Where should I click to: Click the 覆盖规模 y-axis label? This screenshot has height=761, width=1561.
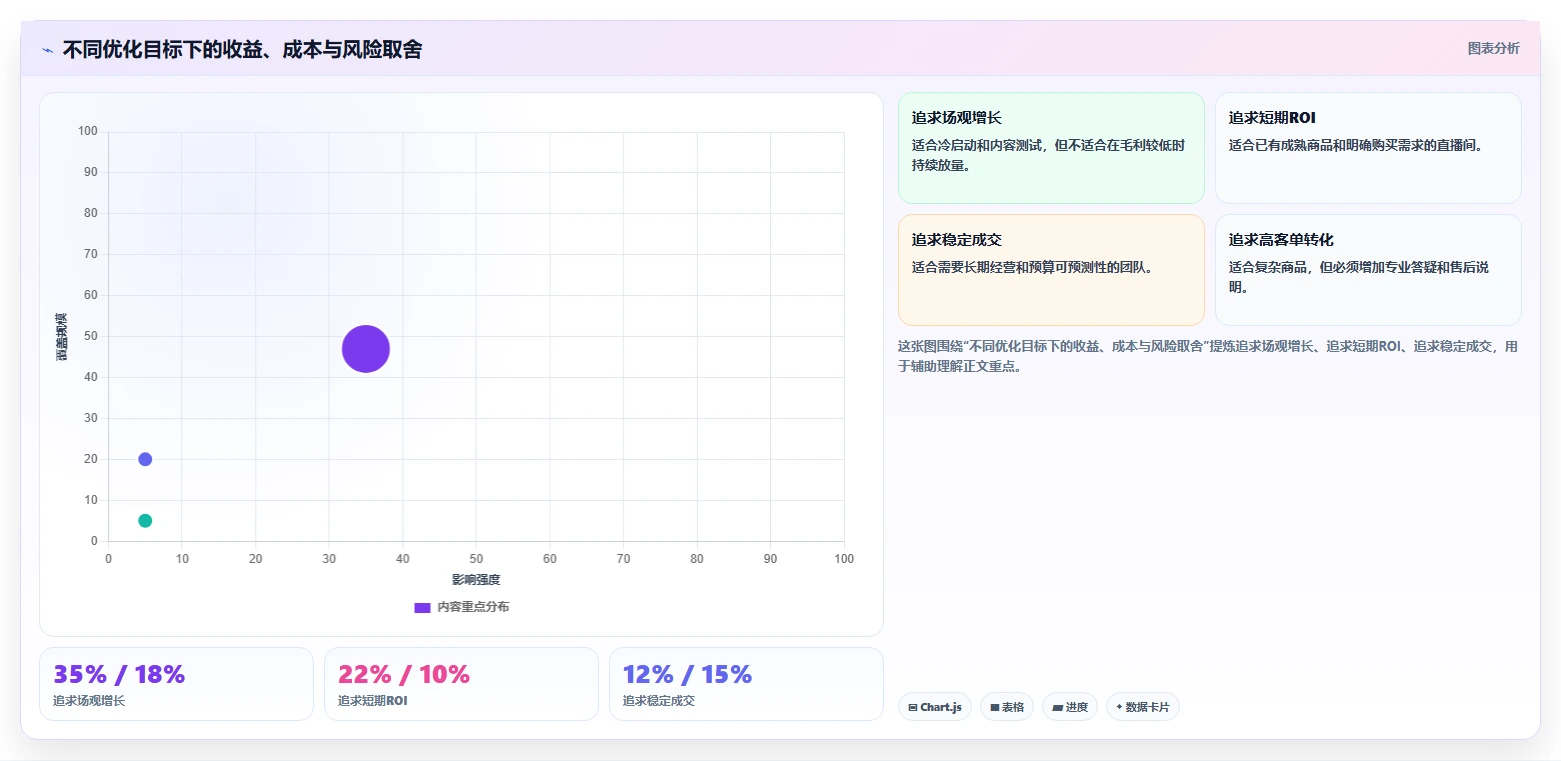62,336
